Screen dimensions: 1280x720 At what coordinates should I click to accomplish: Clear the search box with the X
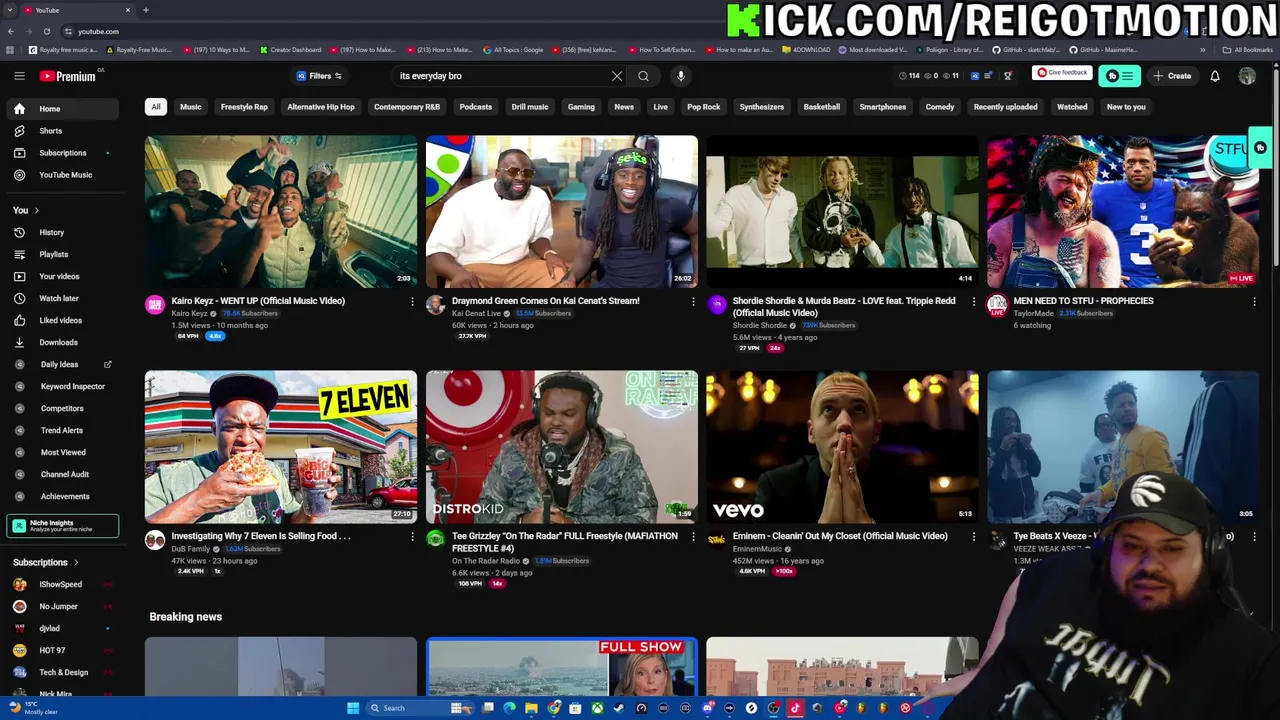pos(617,76)
